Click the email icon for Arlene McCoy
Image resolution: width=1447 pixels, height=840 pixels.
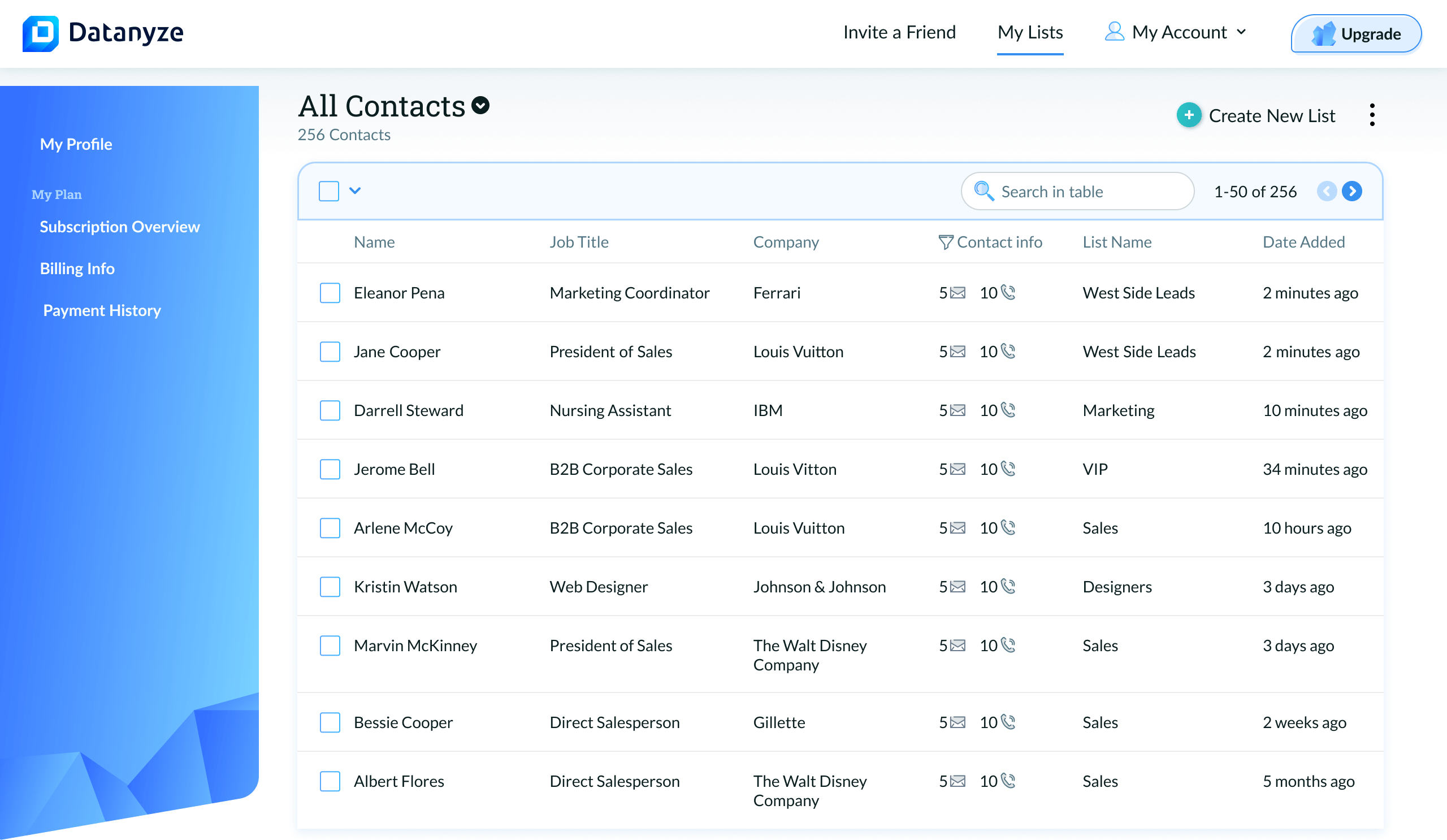[x=958, y=529]
